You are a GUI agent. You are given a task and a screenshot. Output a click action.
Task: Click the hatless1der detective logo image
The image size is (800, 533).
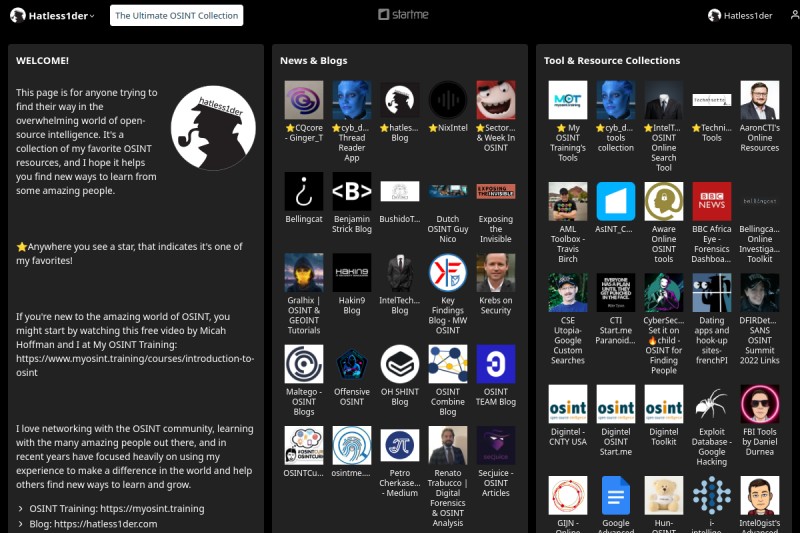coord(213,128)
